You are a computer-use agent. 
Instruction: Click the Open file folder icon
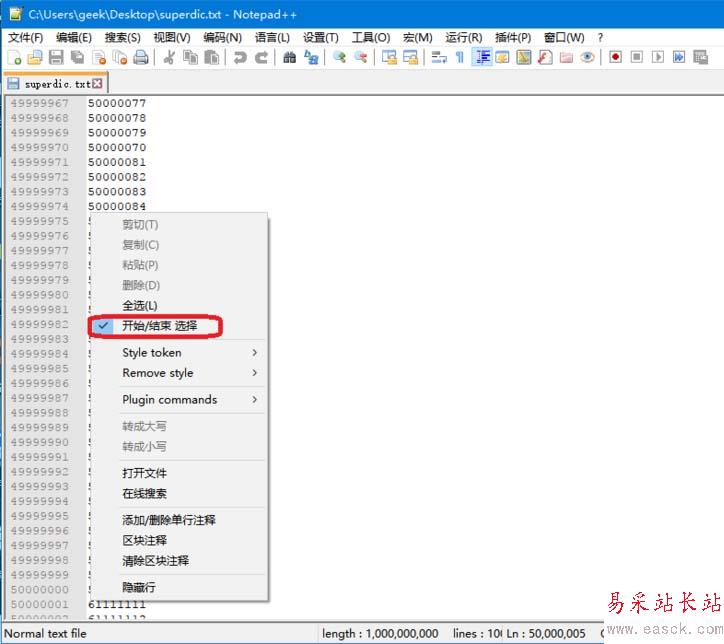coord(35,58)
